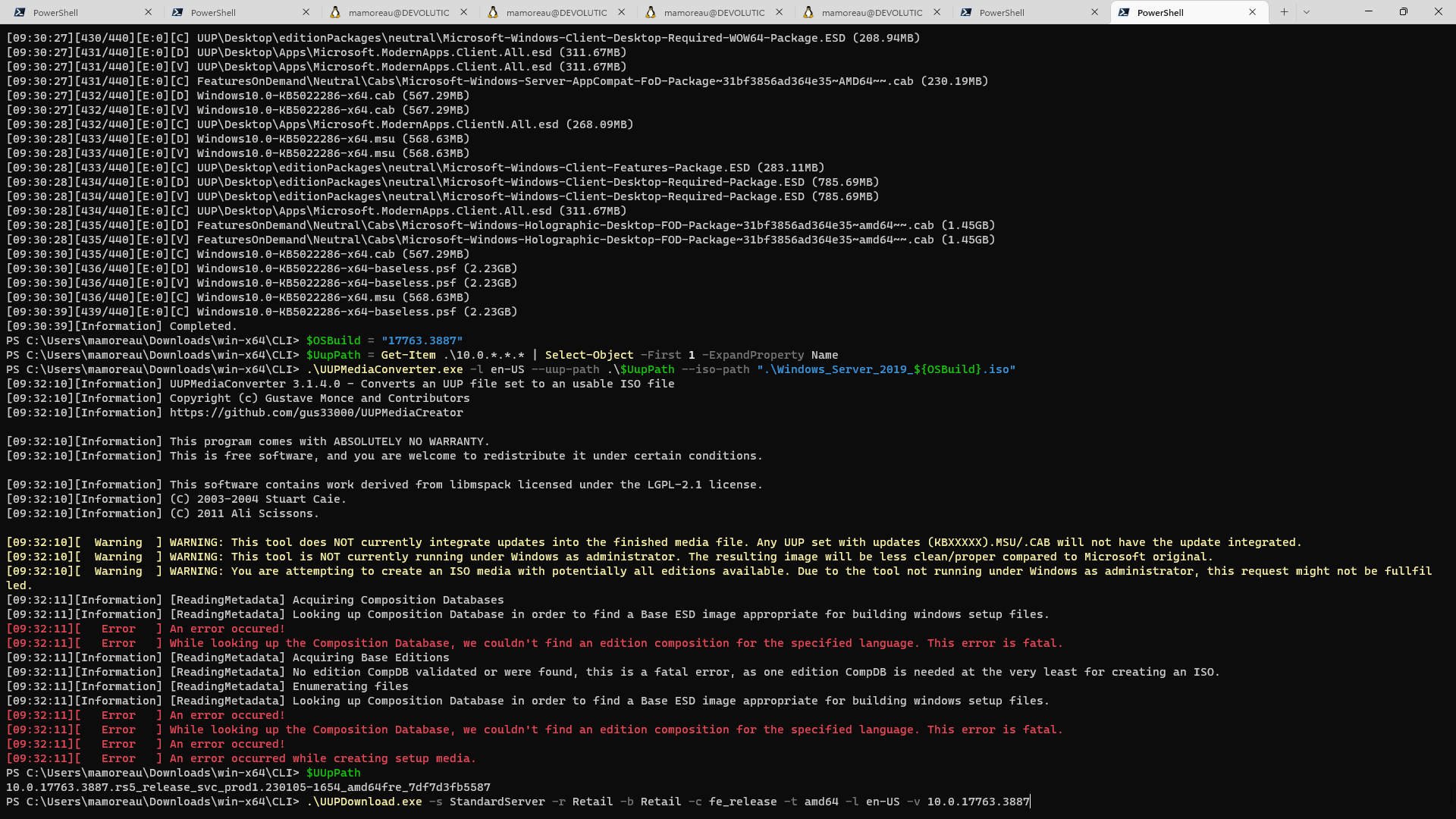Close the active PowerShell tab

pos(1252,12)
